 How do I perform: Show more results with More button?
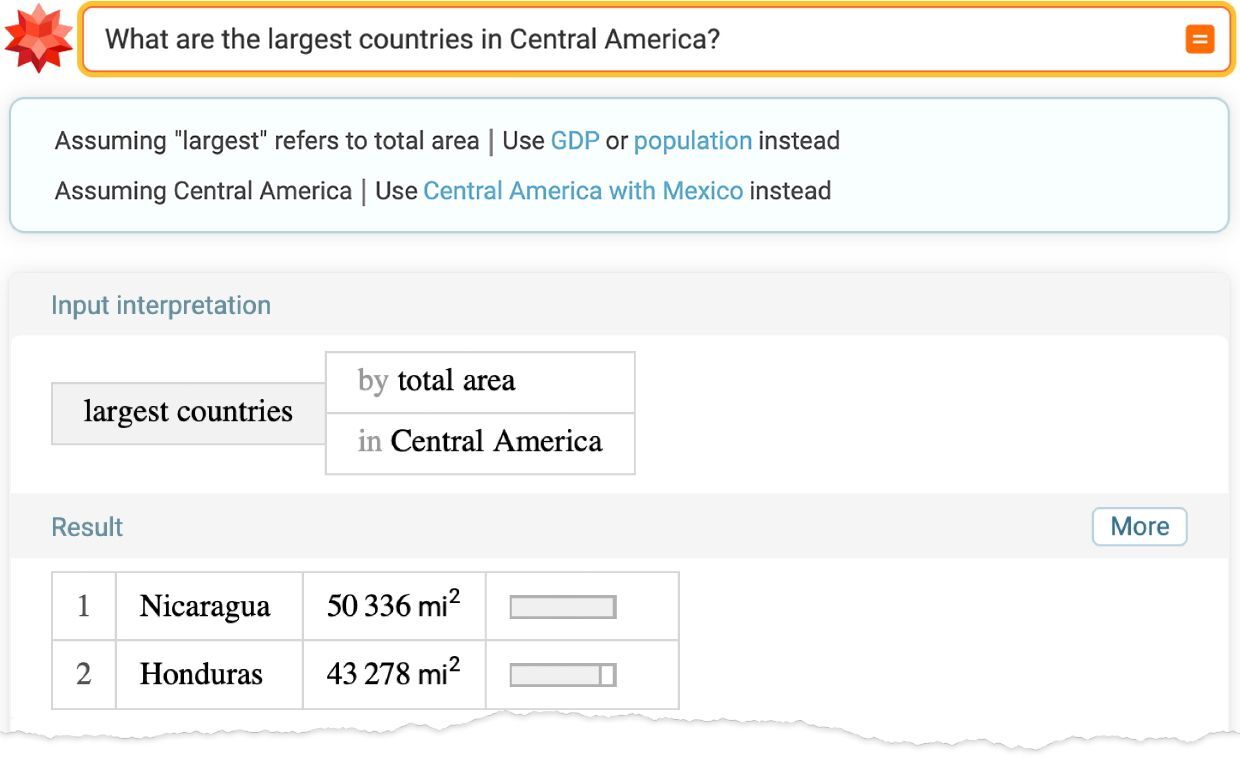pos(1139,527)
